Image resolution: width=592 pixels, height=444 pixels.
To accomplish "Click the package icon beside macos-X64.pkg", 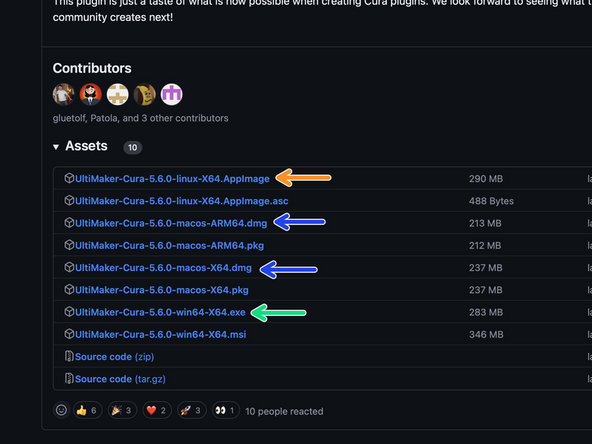I will (x=69, y=290).
